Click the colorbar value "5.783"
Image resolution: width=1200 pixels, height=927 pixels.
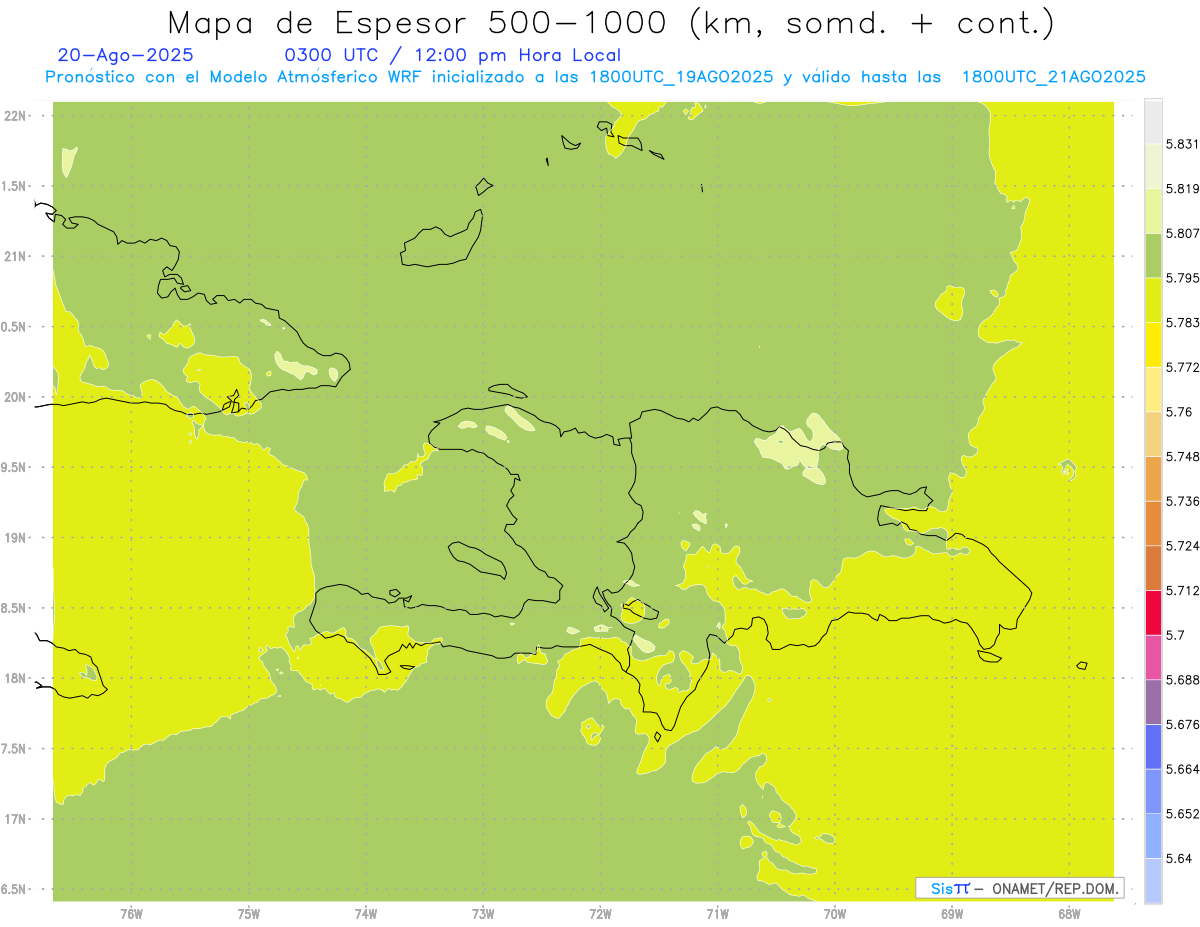tap(1182, 322)
